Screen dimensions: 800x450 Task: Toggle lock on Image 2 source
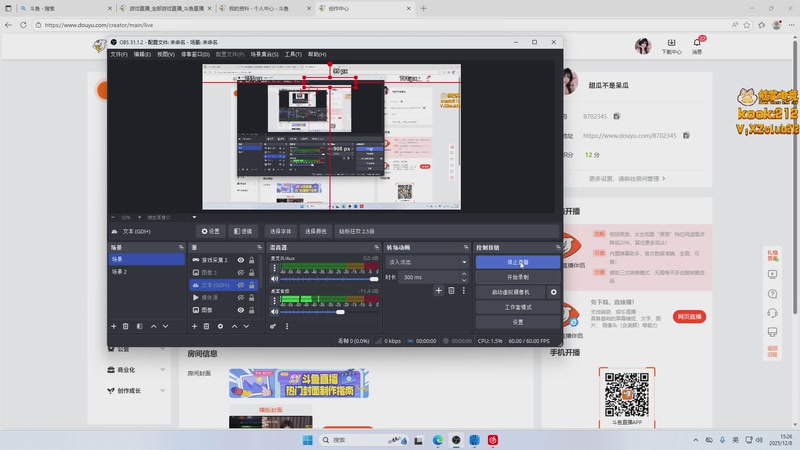252,272
